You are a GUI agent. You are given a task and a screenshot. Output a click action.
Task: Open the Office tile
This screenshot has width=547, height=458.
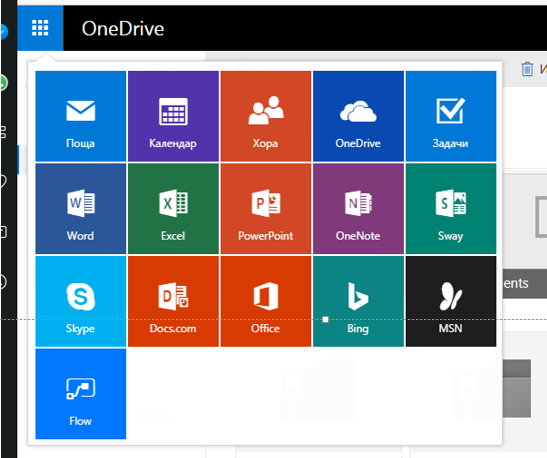[266, 301]
